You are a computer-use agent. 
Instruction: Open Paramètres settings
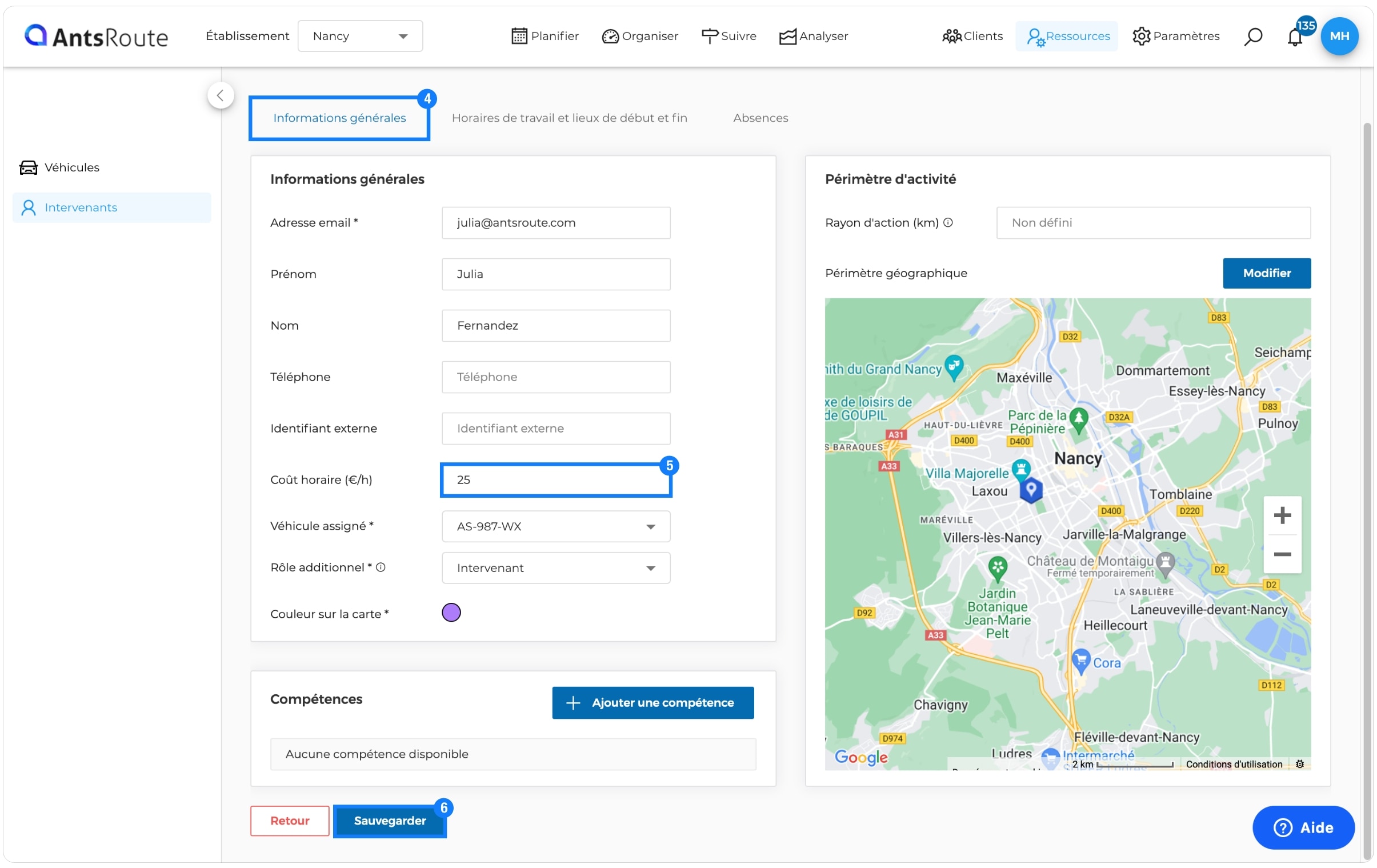point(1176,36)
